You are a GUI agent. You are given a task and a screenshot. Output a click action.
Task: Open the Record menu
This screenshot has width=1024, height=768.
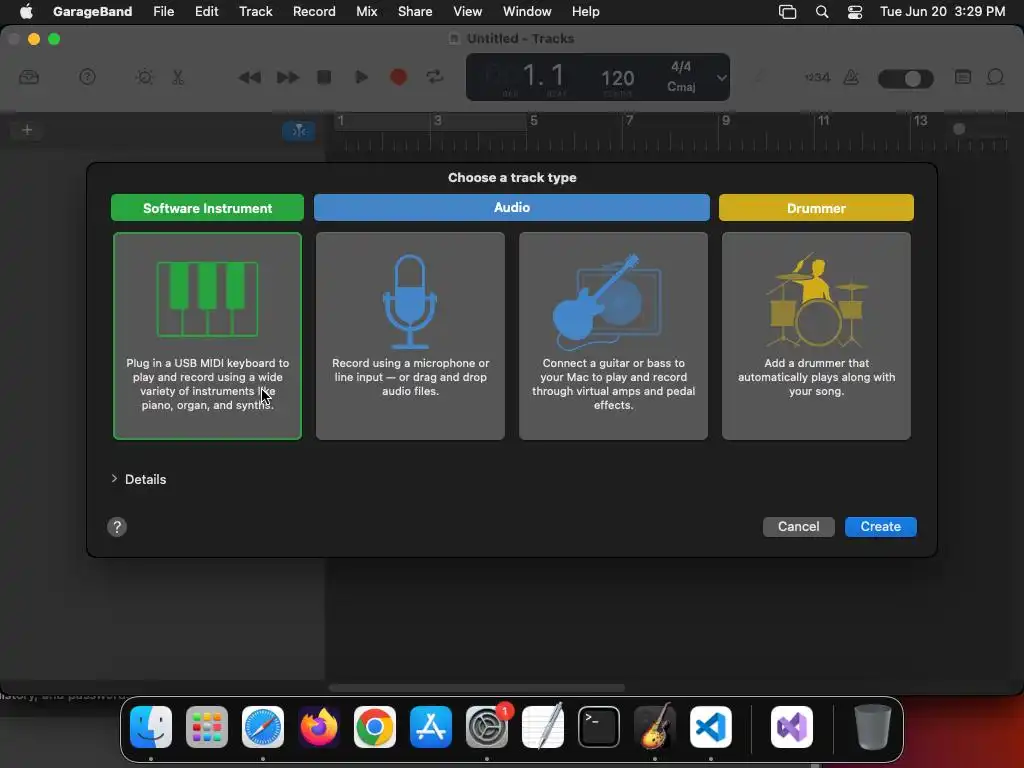[314, 12]
